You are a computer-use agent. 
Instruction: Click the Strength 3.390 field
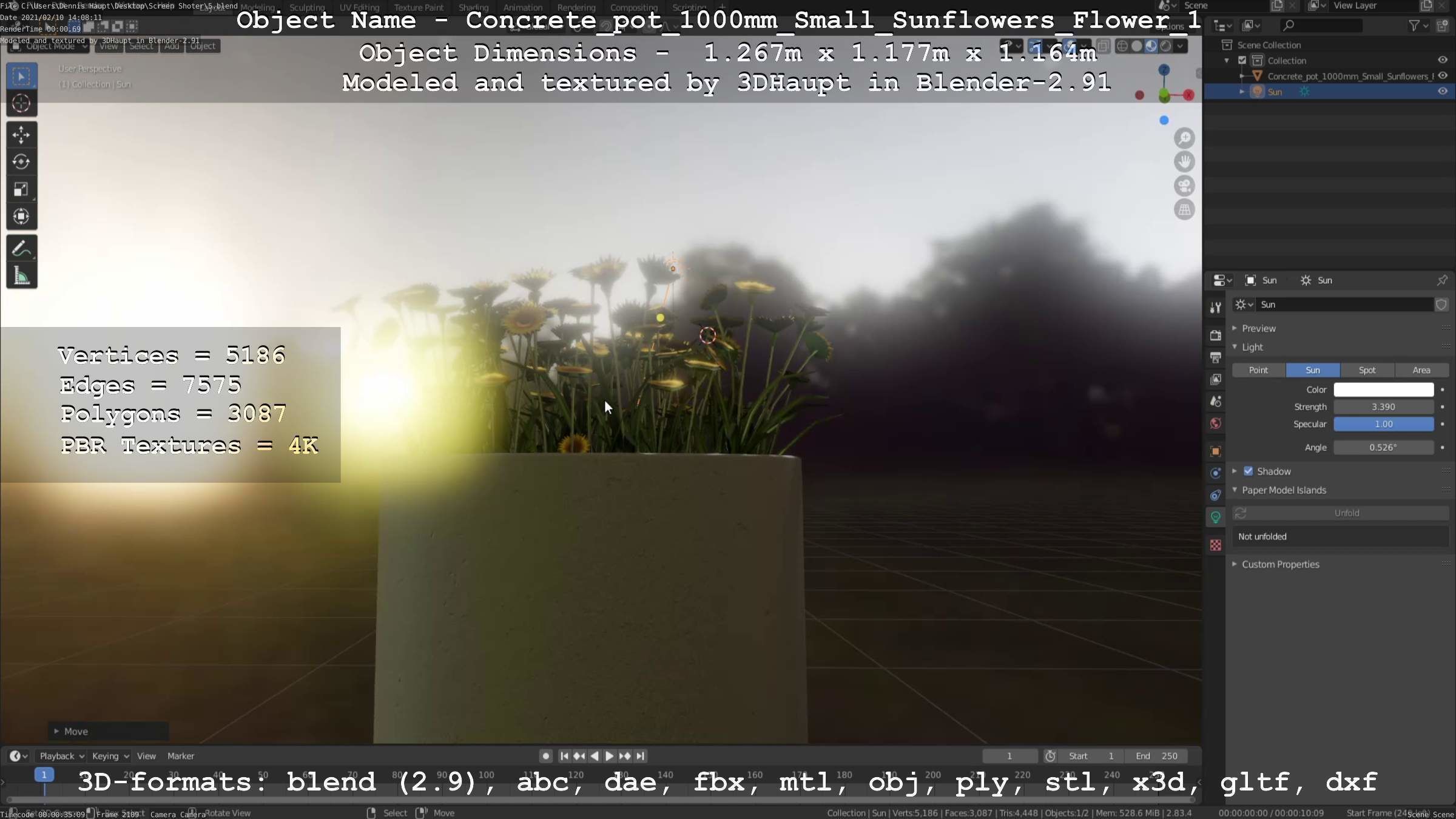click(1383, 407)
